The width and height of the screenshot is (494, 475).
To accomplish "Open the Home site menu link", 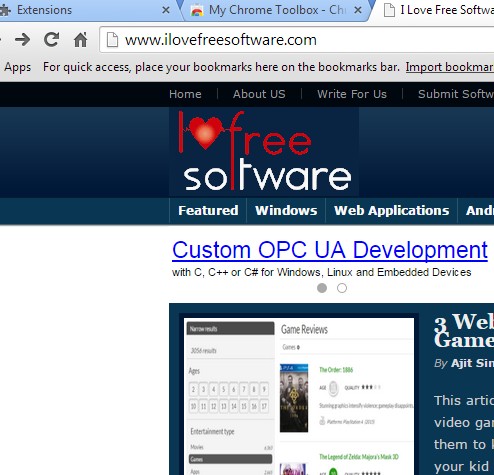I will click(185, 94).
